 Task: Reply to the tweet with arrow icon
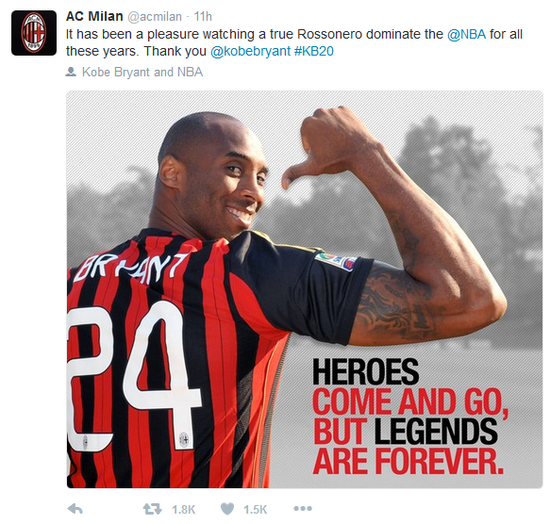pyautogui.click(x=75, y=509)
